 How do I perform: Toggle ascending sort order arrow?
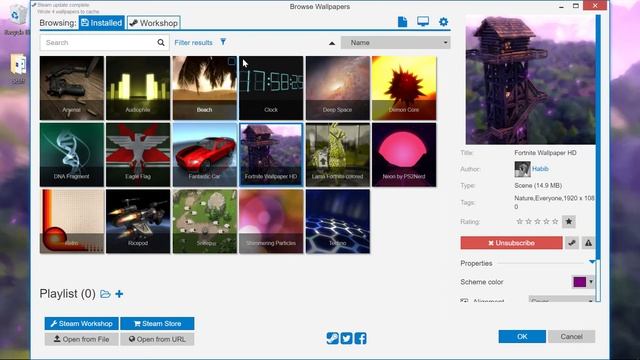(x=332, y=43)
